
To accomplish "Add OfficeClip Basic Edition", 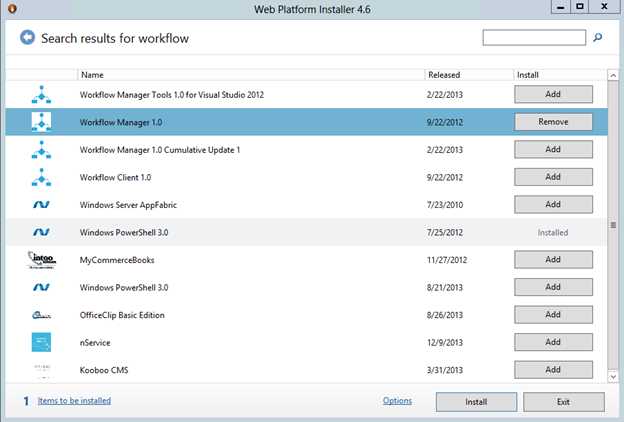I will click(x=553, y=315).
